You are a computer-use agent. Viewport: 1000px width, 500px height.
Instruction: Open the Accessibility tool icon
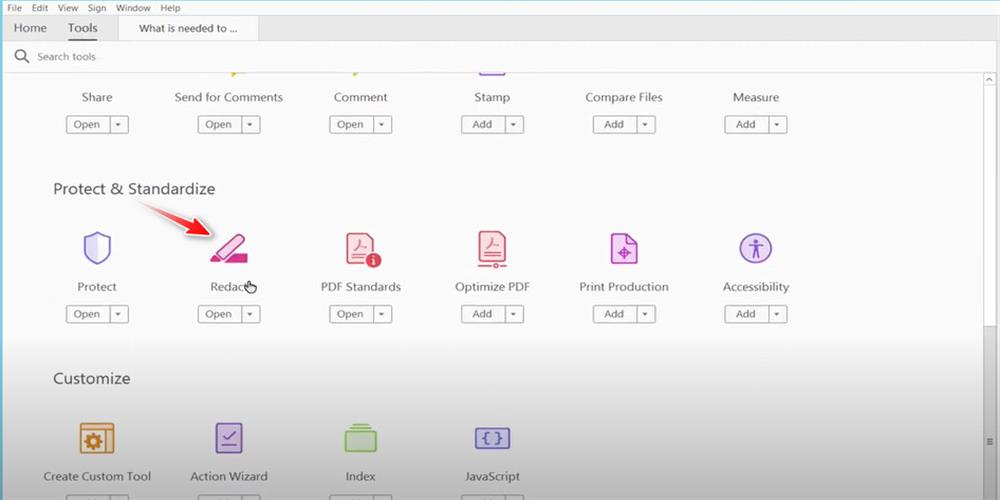pos(756,248)
